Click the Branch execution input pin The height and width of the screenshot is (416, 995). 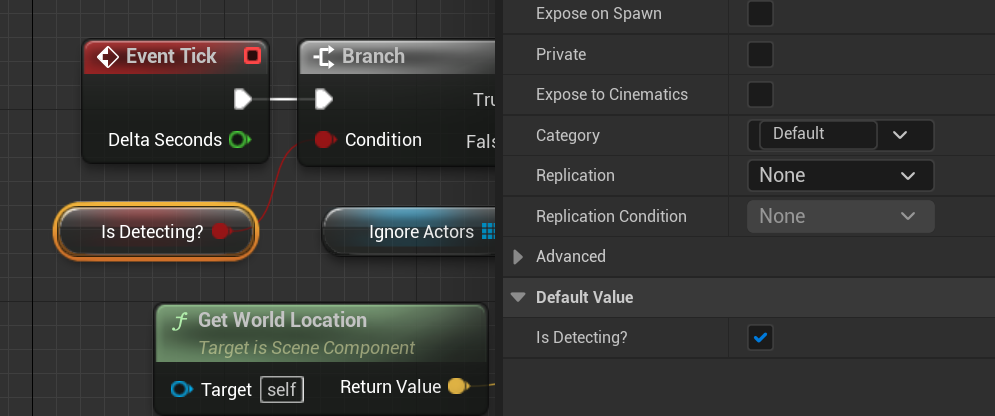[x=323, y=99]
